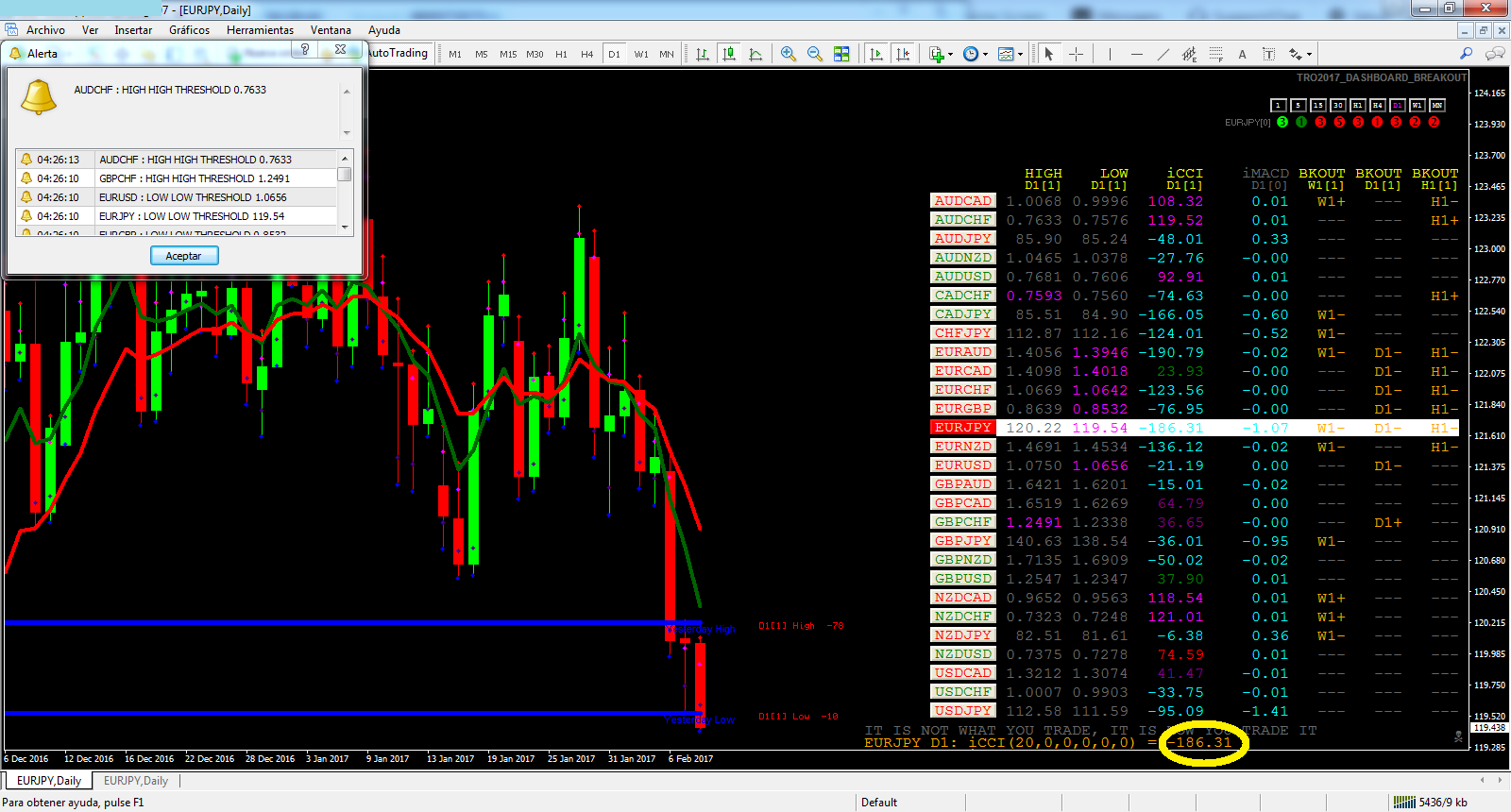
Task: Click the dashboard MN timeframe box
Action: click(1437, 106)
